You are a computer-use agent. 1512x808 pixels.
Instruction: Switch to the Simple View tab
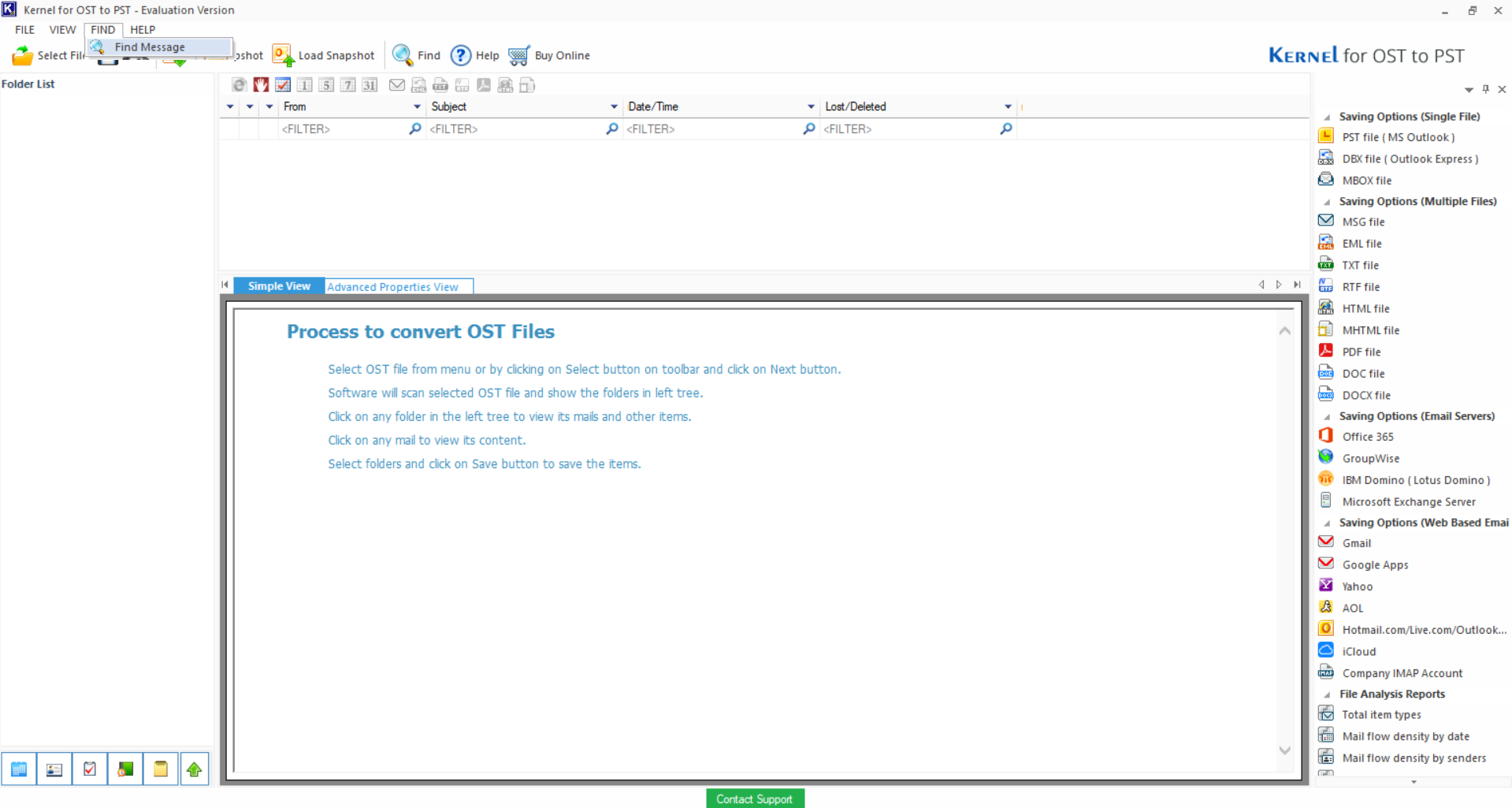point(279,286)
